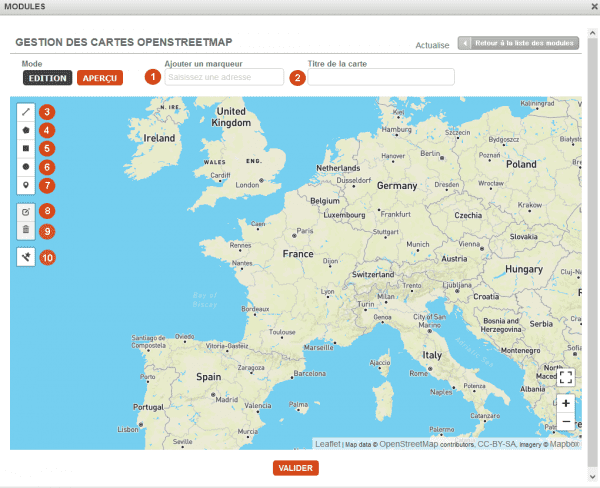Zoom out on the map
600x488 pixels.
[x=566, y=421]
